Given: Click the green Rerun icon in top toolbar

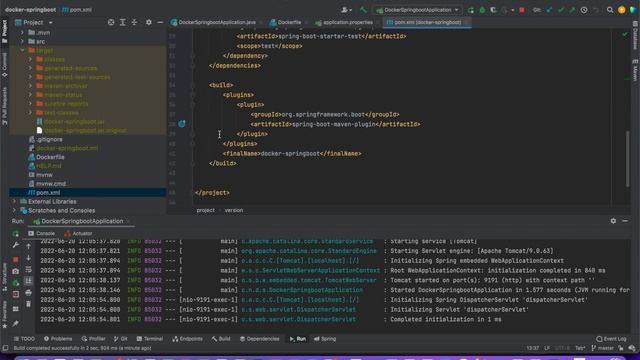Looking at the screenshot, I should [471, 10].
